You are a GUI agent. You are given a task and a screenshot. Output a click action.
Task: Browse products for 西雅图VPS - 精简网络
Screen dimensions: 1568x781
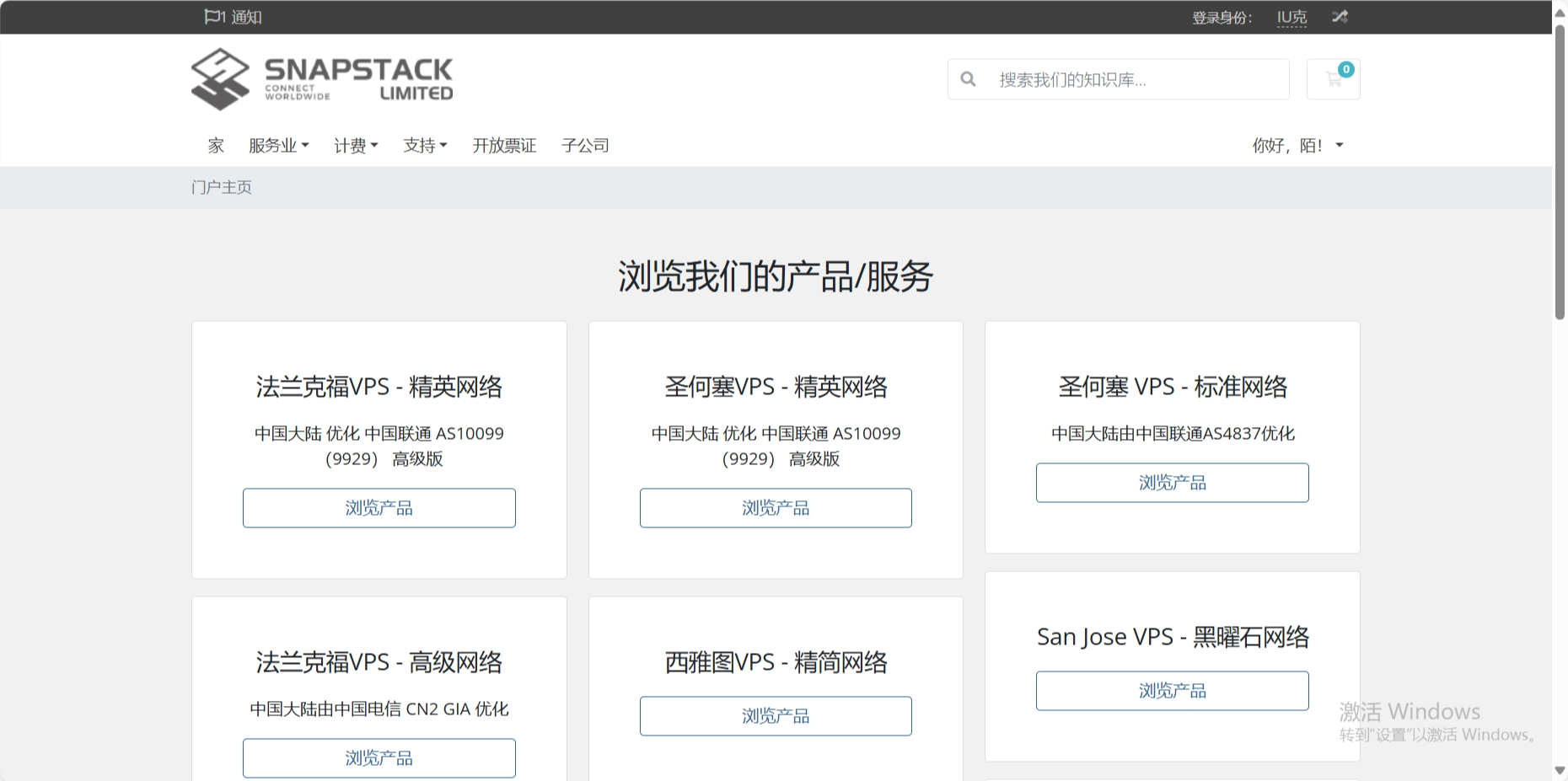(775, 715)
